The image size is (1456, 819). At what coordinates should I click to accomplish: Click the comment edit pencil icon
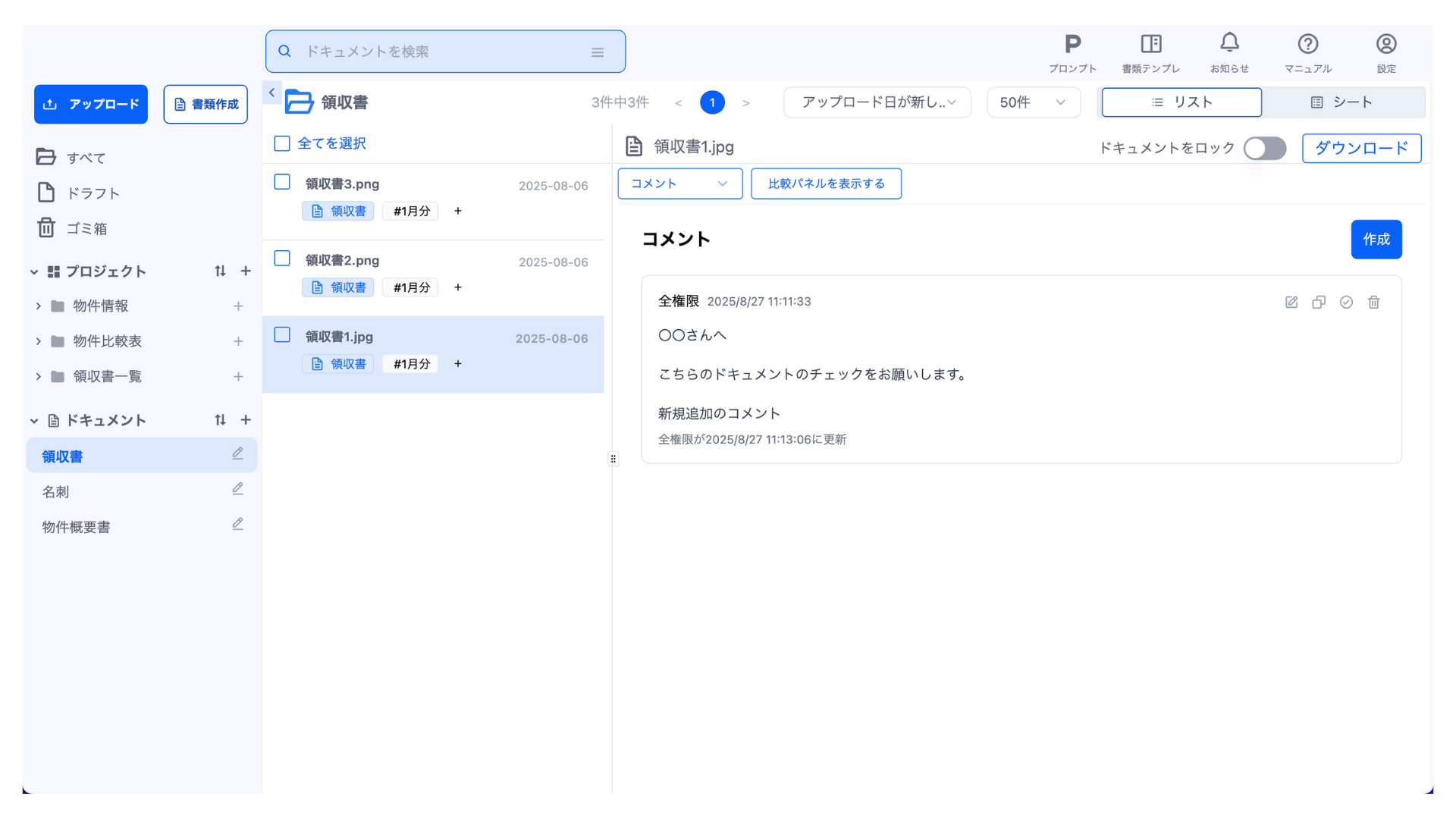click(1291, 303)
